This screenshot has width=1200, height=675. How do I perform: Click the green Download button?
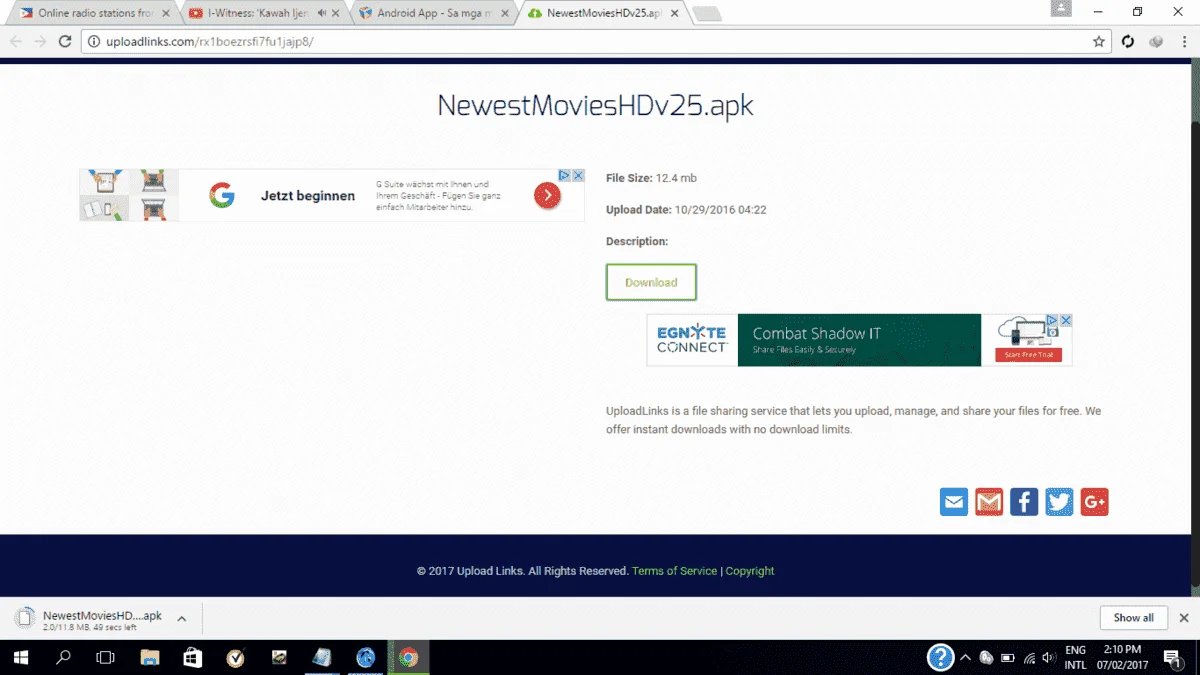click(651, 282)
